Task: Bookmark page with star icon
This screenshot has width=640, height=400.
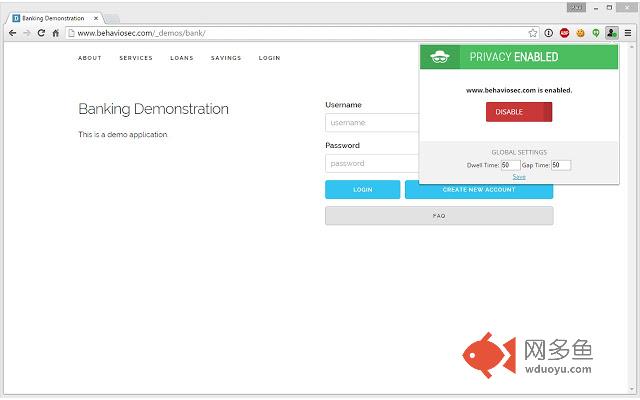Action: pos(533,33)
